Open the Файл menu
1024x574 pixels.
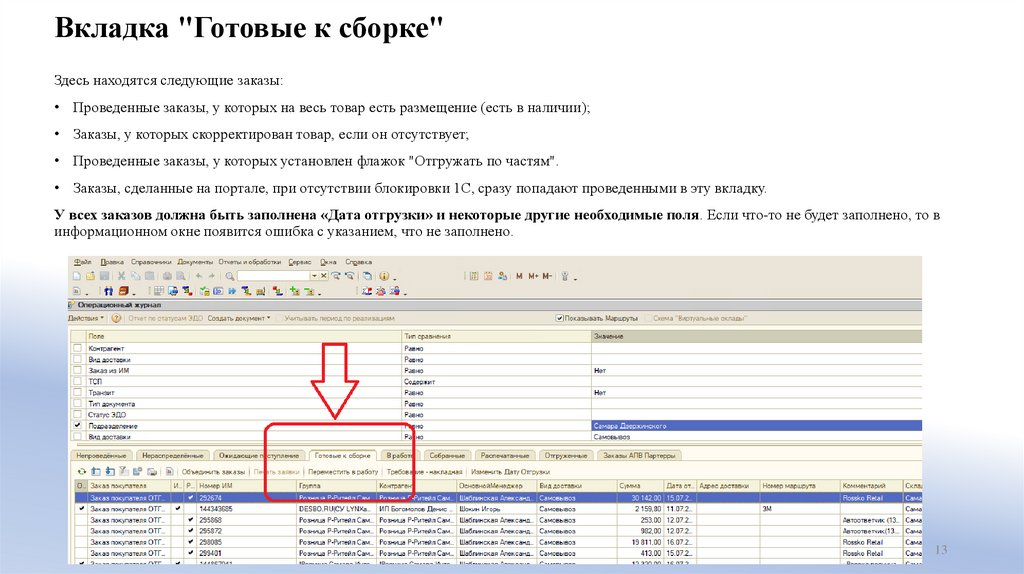click(82, 262)
